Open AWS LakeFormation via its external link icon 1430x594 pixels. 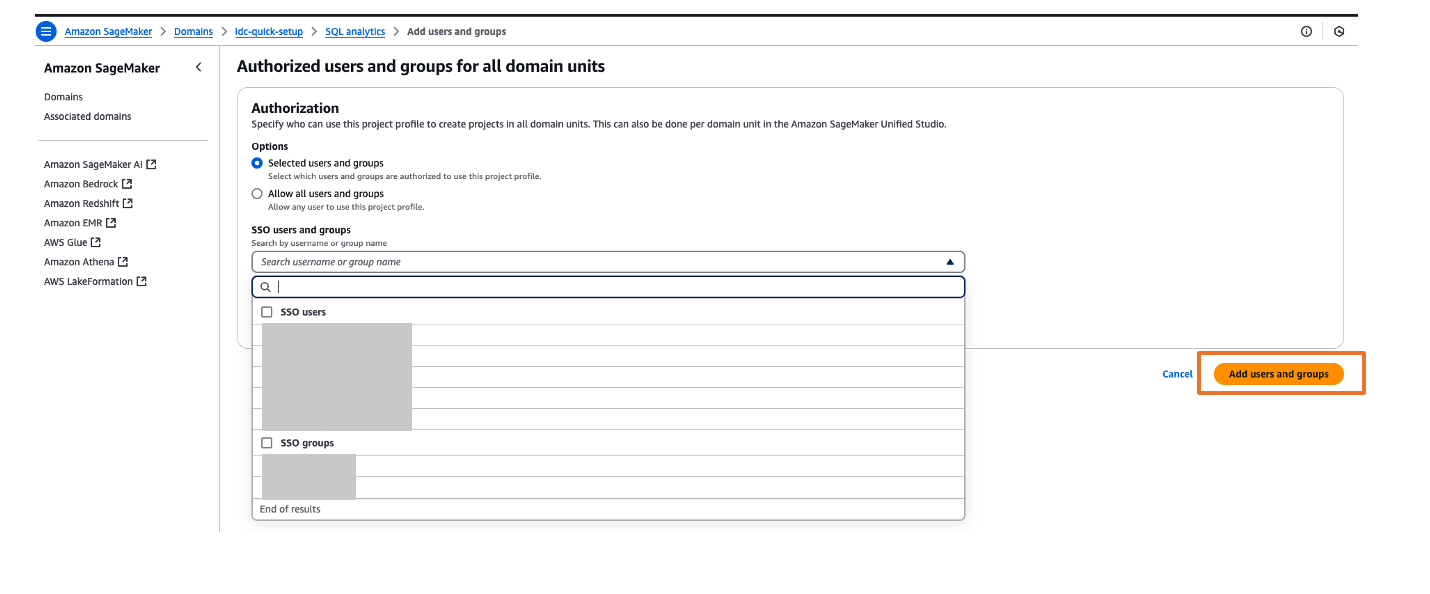coord(142,281)
